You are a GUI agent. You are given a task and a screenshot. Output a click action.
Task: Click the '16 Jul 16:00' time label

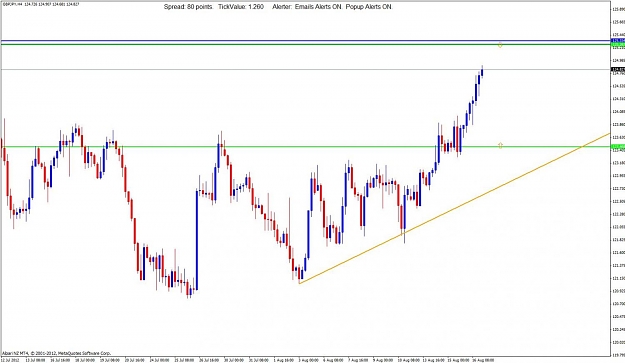coord(60,360)
